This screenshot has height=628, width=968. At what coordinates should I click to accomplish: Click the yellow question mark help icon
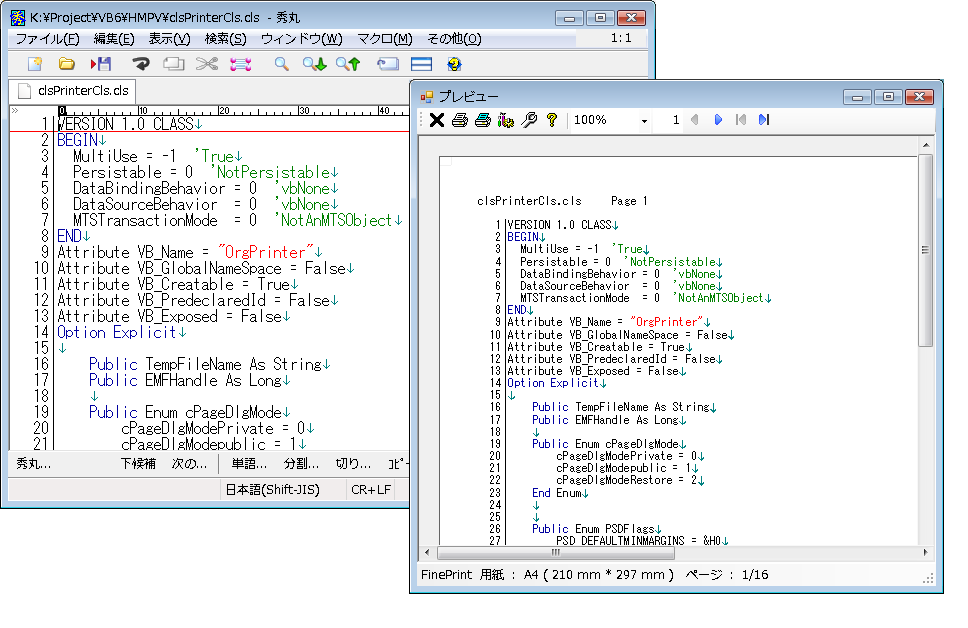coord(552,120)
